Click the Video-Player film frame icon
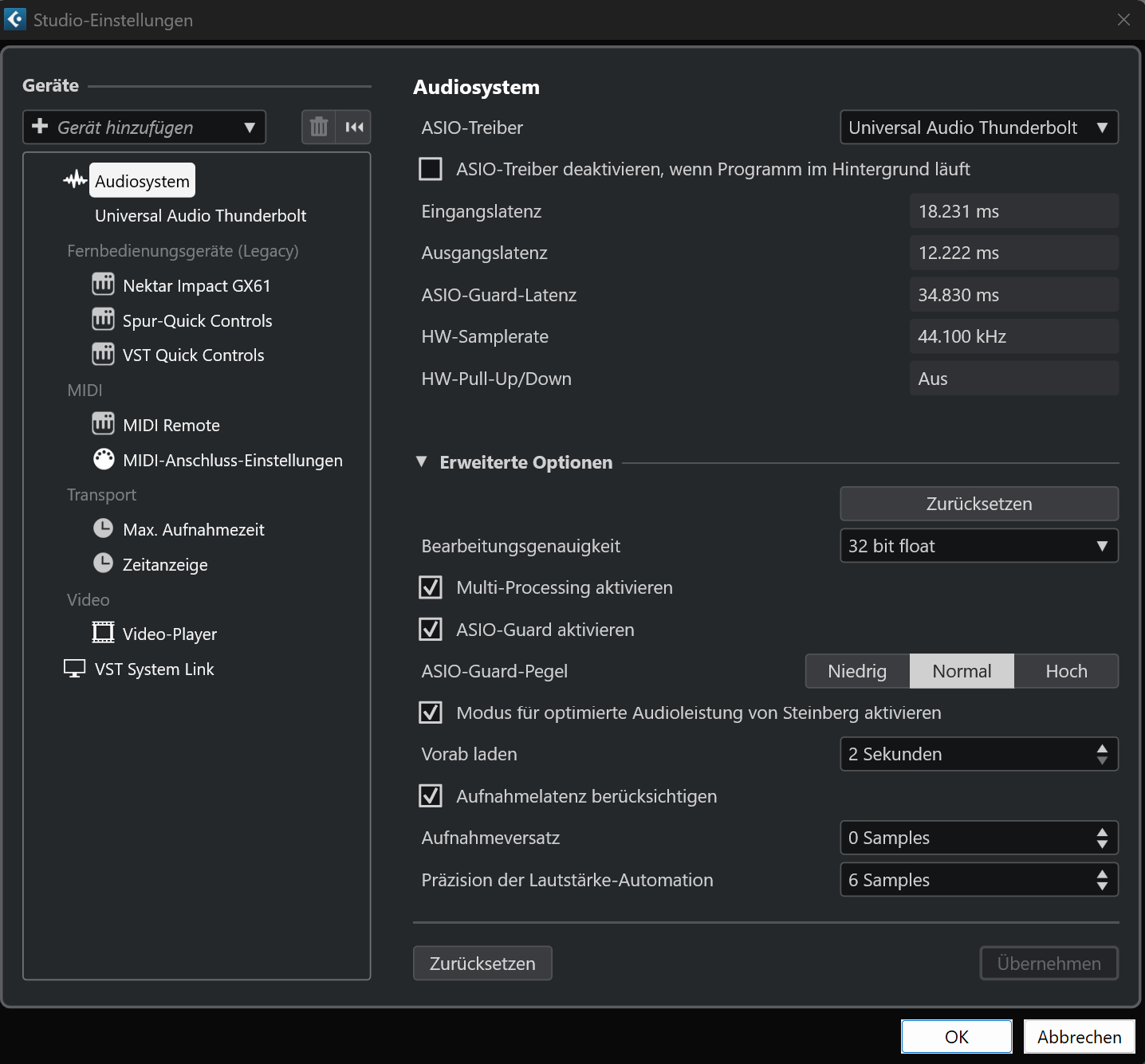Viewport: 1145px width, 1064px height. coord(103,633)
